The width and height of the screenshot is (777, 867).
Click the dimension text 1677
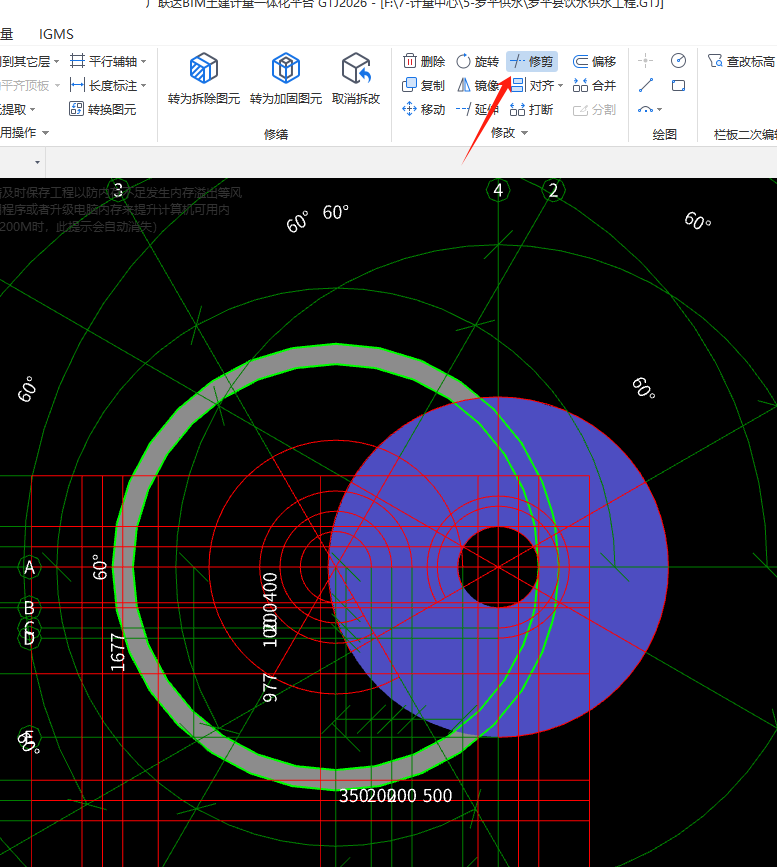pos(117,652)
